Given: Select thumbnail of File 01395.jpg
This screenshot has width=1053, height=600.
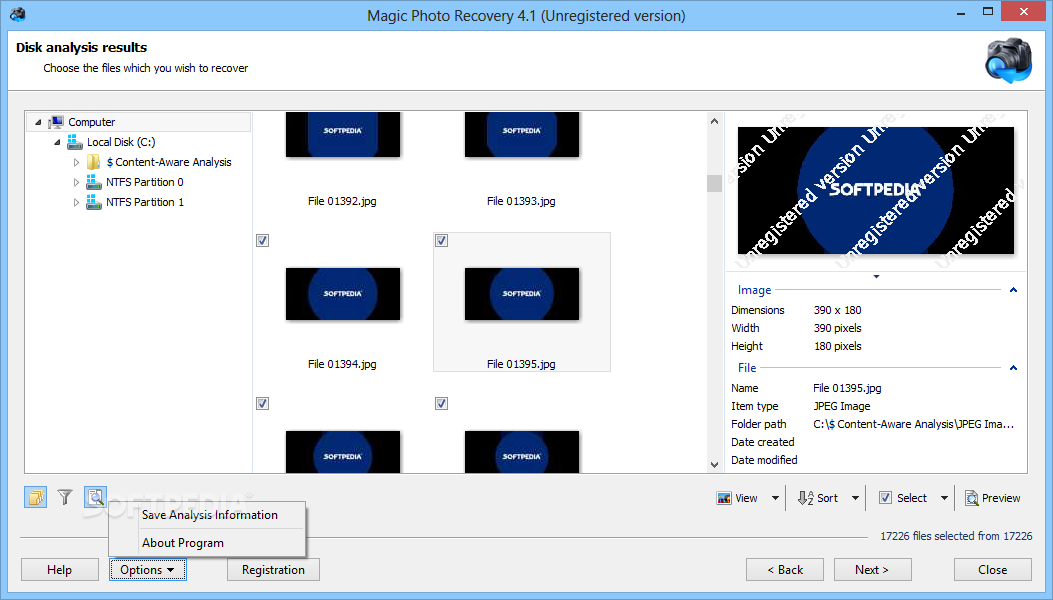Looking at the screenshot, I should [x=522, y=294].
